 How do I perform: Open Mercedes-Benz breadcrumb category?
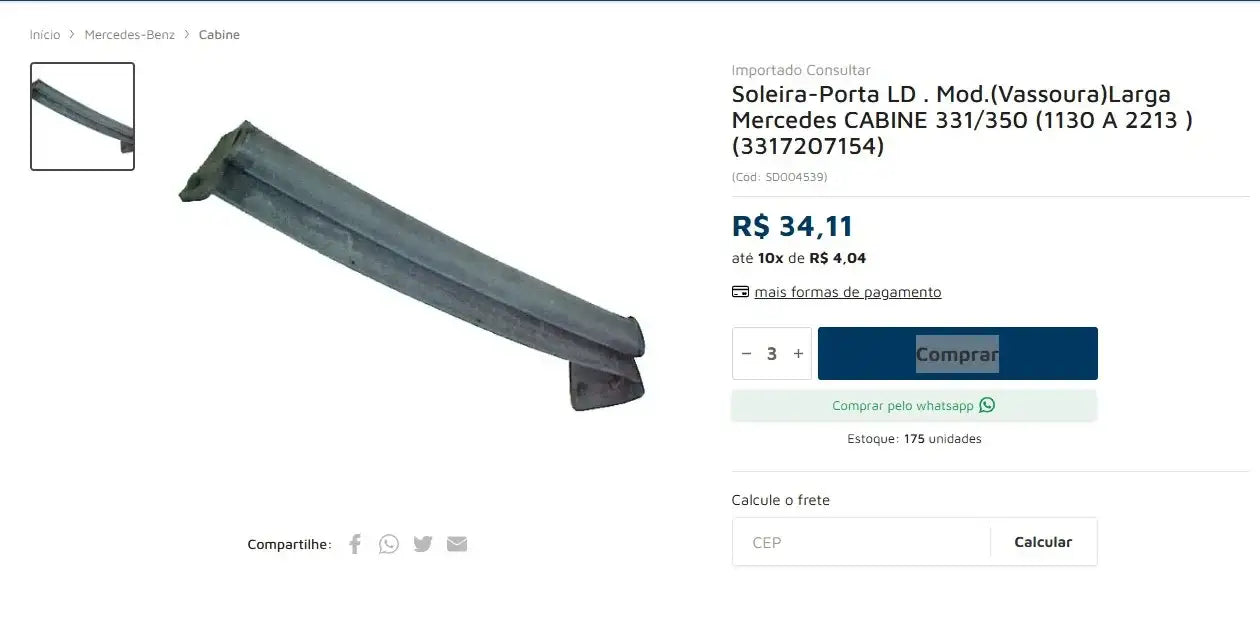(x=130, y=35)
